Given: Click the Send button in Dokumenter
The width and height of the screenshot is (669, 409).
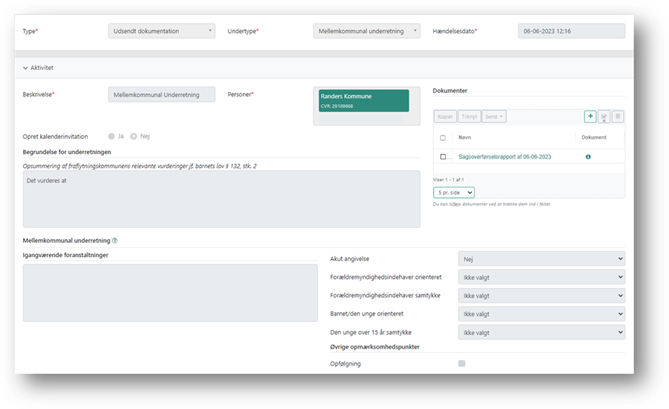Looking at the screenshot, I should 494,117.
